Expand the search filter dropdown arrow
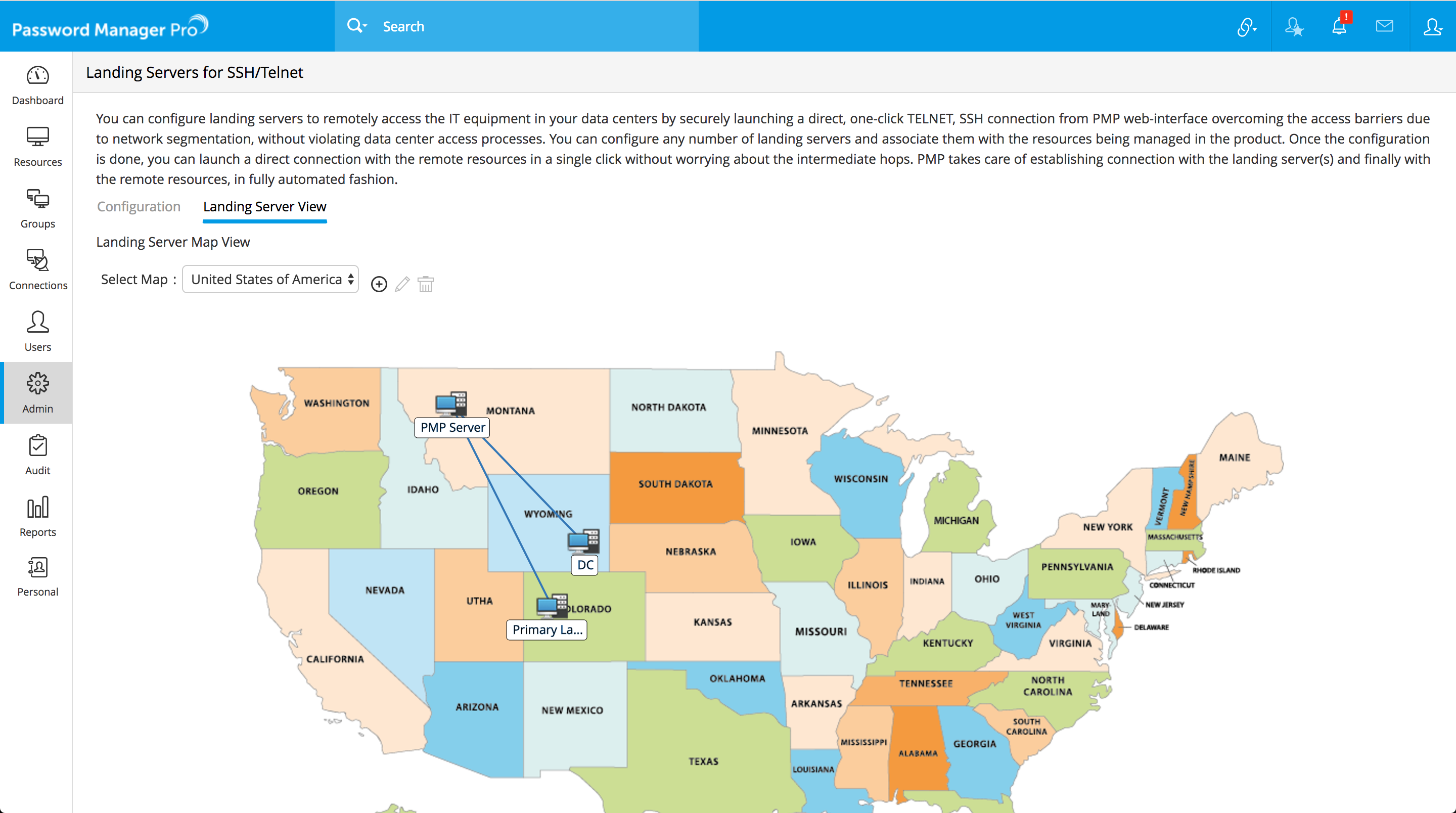 pyautogui.click(x=365, y=26)
